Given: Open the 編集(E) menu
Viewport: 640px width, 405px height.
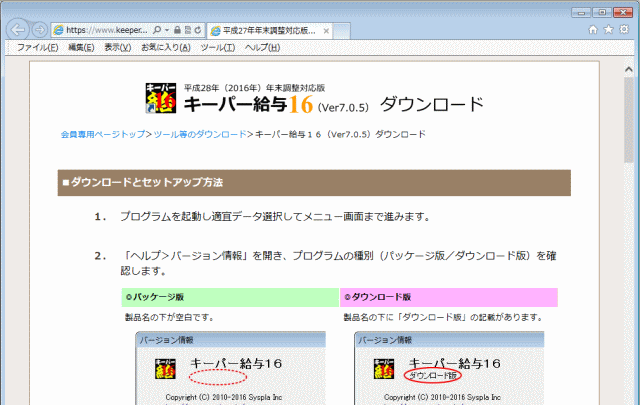Looking at the screenshot, I should coord(81,48).
